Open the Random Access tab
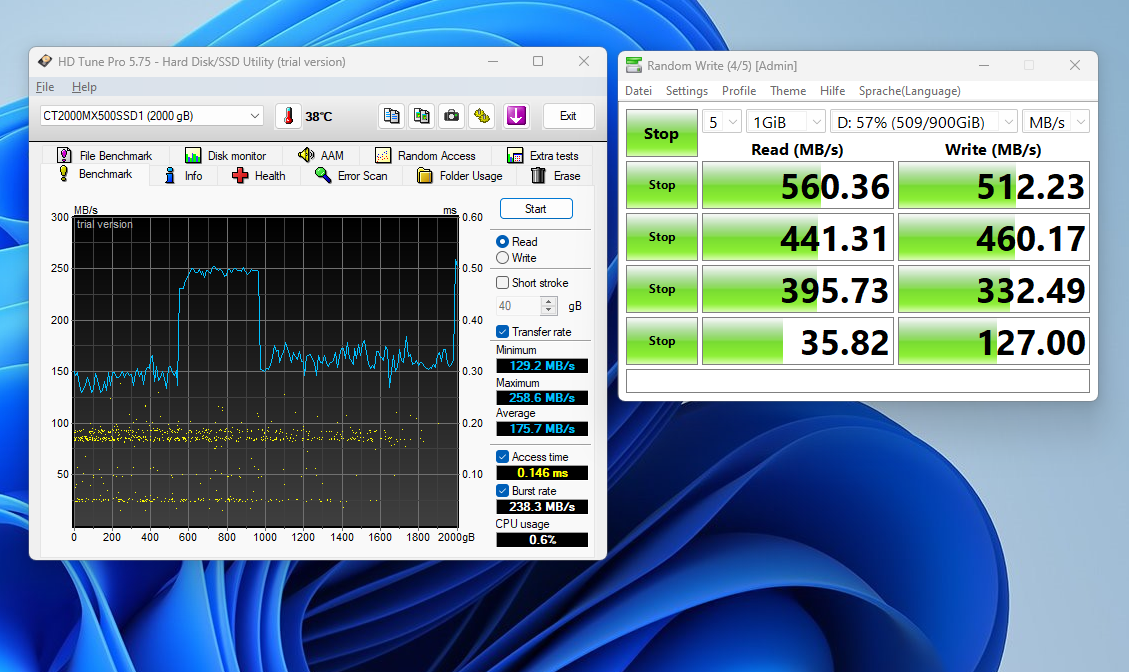 coord(426,156)
